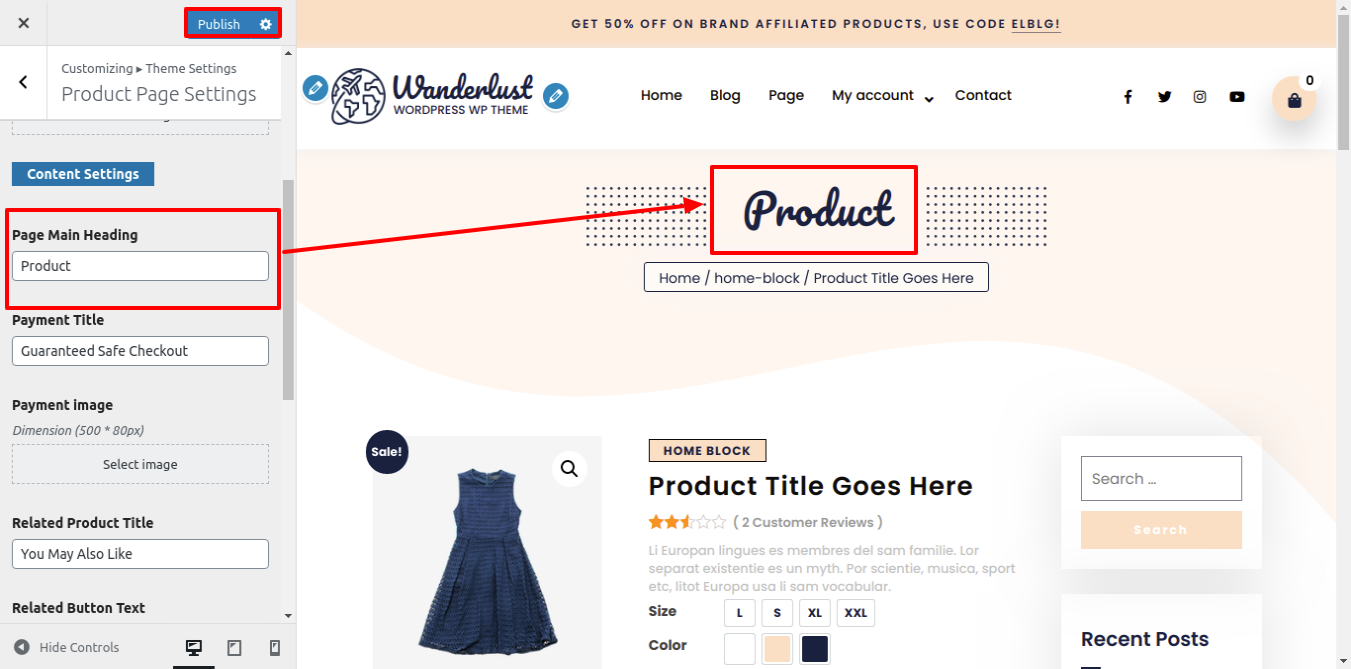
Task: Open the publish settings gear
Action: [x=265, y=24]
